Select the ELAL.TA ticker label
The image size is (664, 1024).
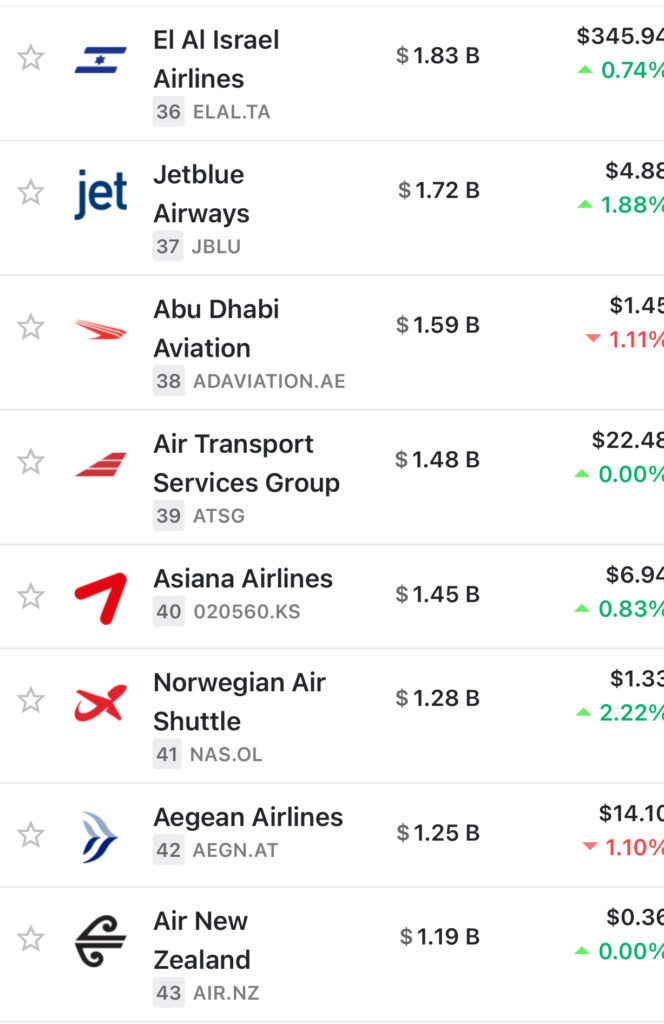(x=231, y=112)
